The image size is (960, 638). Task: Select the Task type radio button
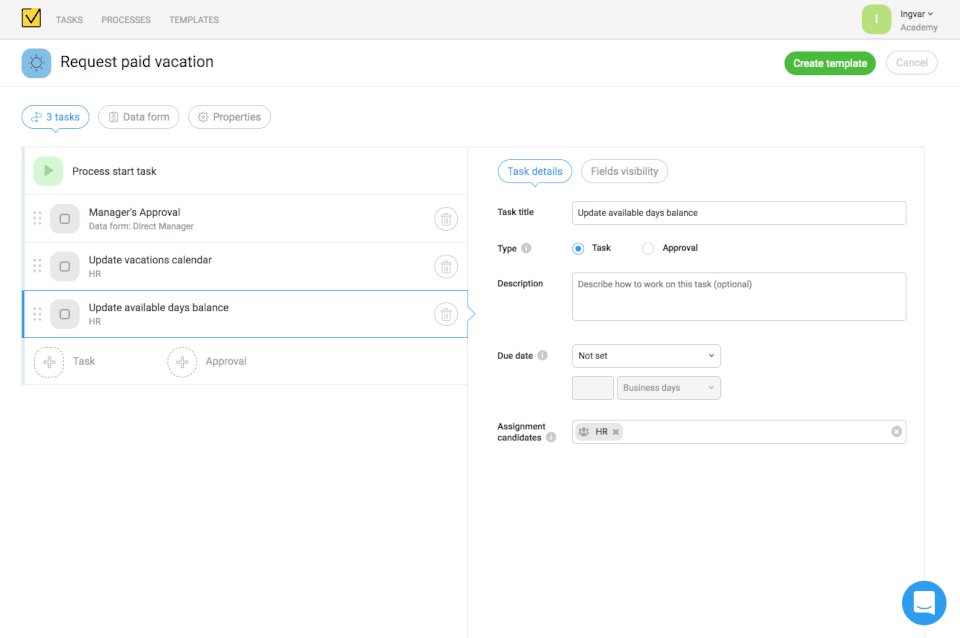point(578,248)
